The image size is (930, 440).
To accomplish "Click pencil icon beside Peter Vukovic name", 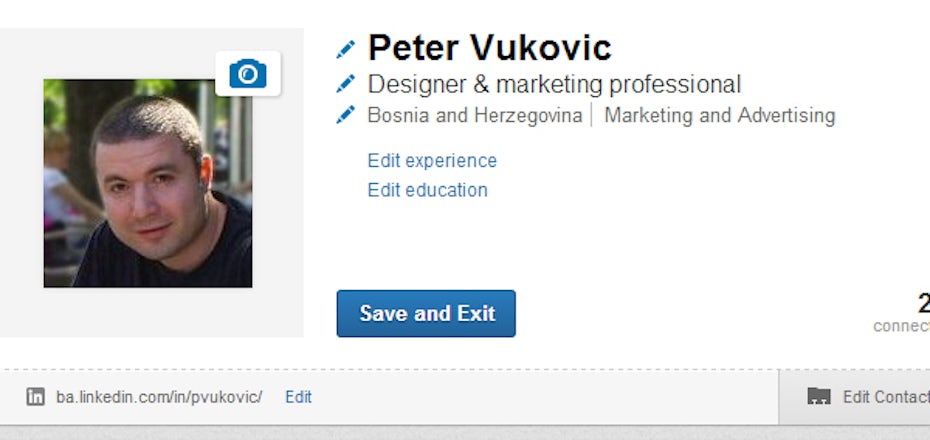I will click(346, 48).
